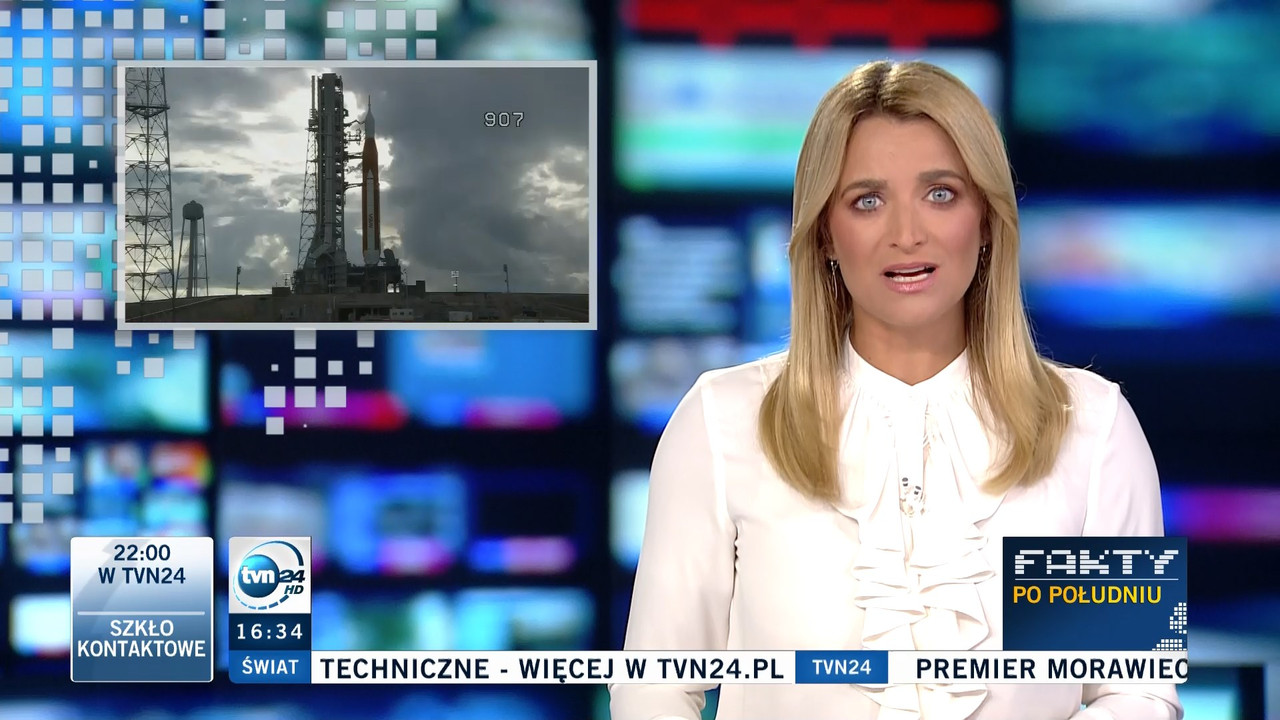The width and height of the screenshot is (1280, 720).
Task: Click the TVN24 HD channel logo
Action: 269,575
